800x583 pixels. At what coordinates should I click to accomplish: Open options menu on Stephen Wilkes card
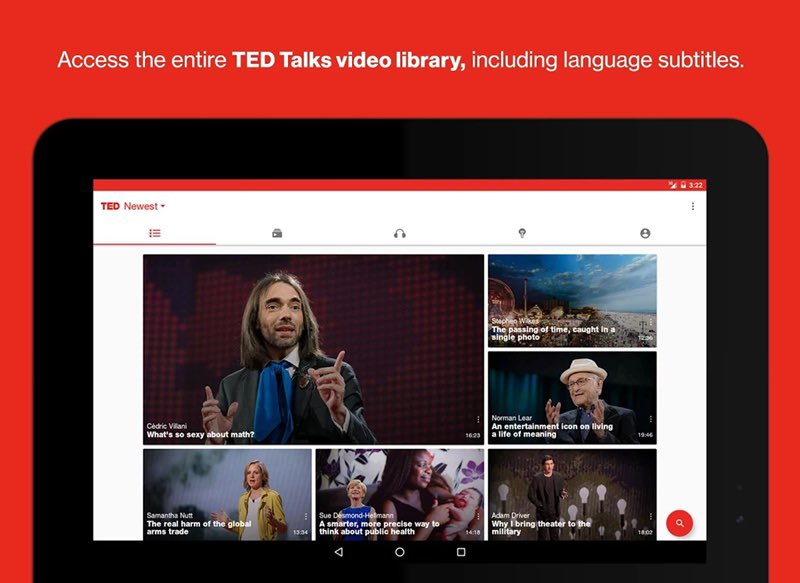click(x=651, y=322)
